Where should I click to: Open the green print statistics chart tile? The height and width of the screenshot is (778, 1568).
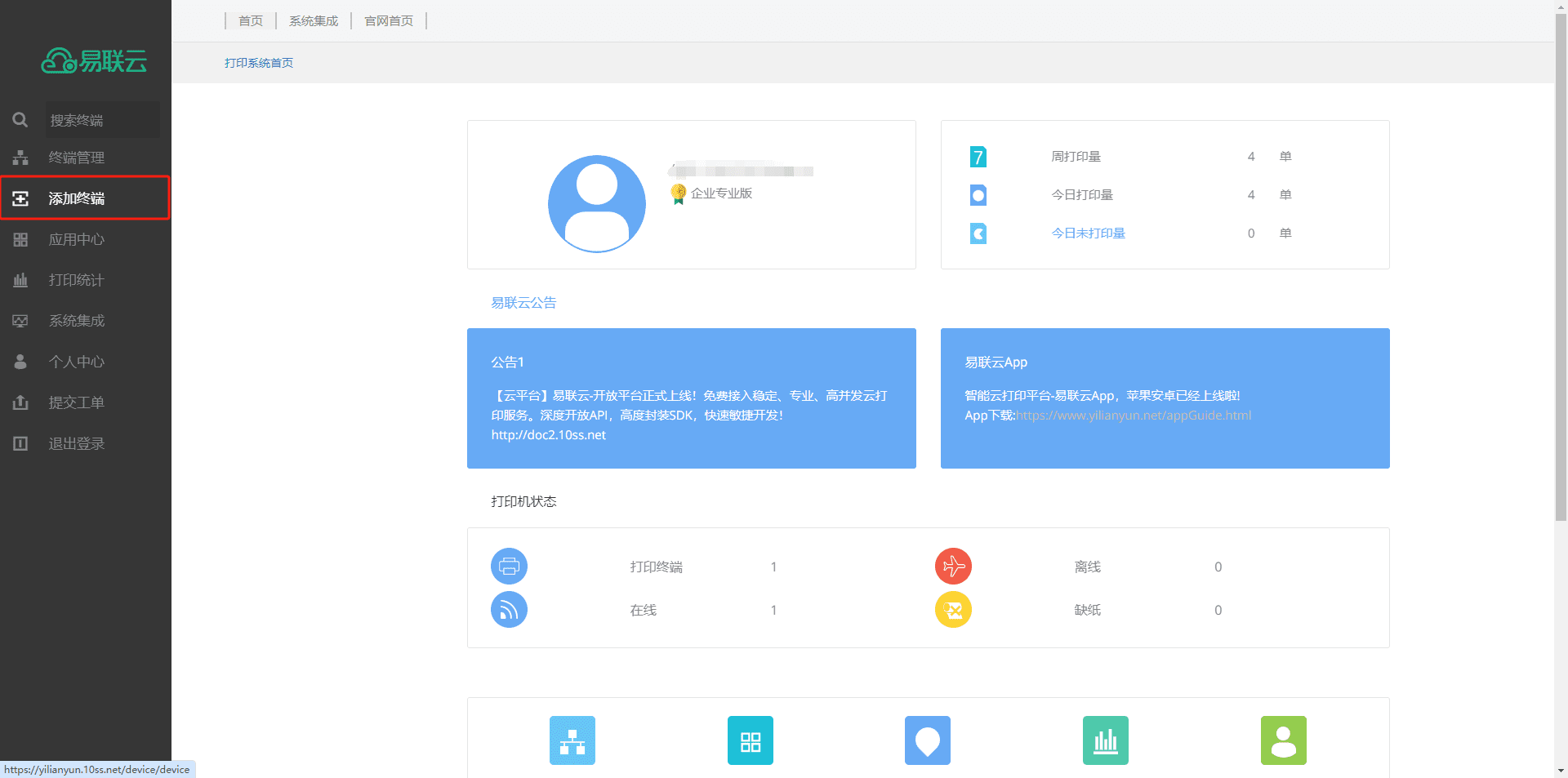(1105, 740)
